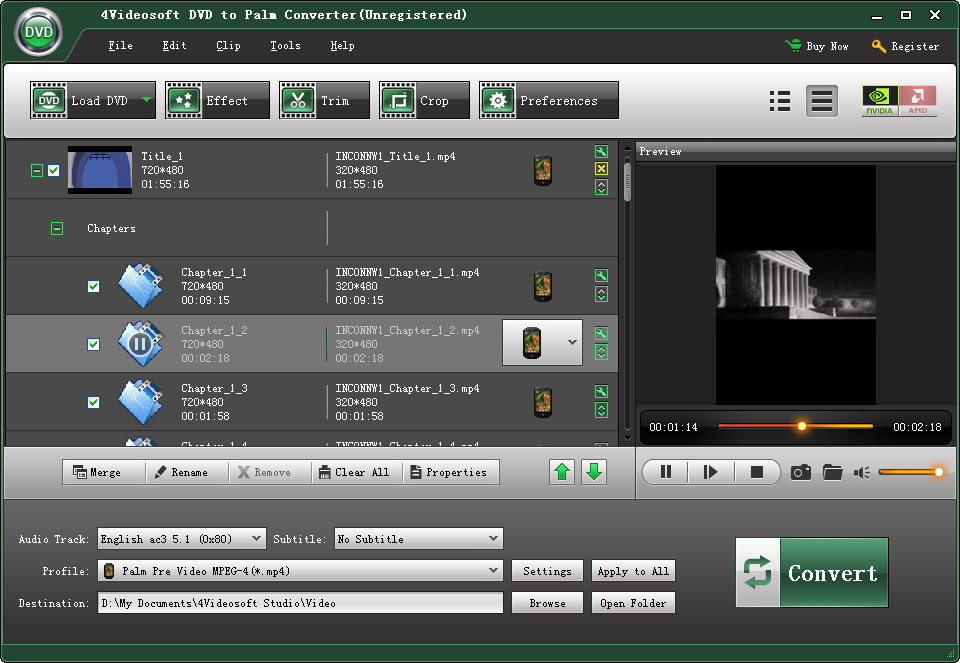The height and width of the screenshot is (663, 960).
Task: Click the Title_1 Palm device profile icon
Action: 542,170
